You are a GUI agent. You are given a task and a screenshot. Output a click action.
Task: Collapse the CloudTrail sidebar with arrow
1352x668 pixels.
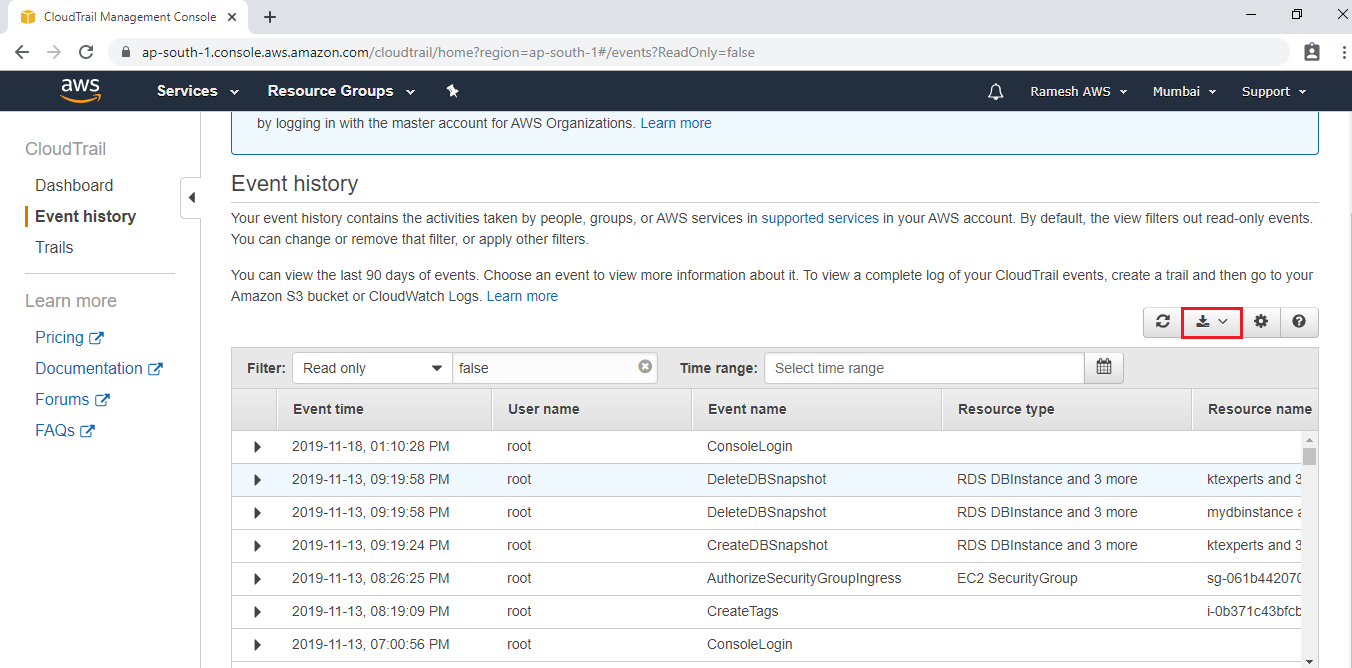coord(191,198)
